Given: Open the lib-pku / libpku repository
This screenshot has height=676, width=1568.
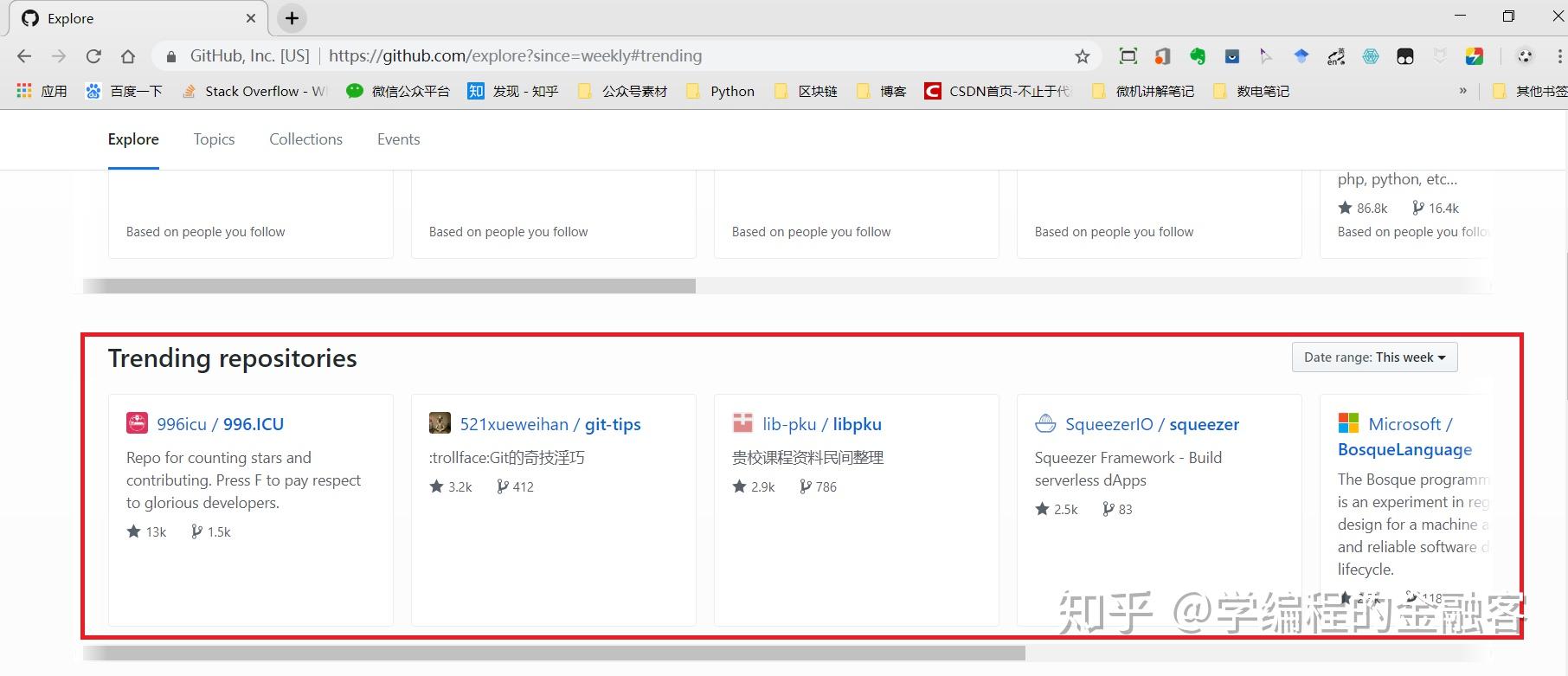Looking at the screenshot, I should [x=822, y=424].
